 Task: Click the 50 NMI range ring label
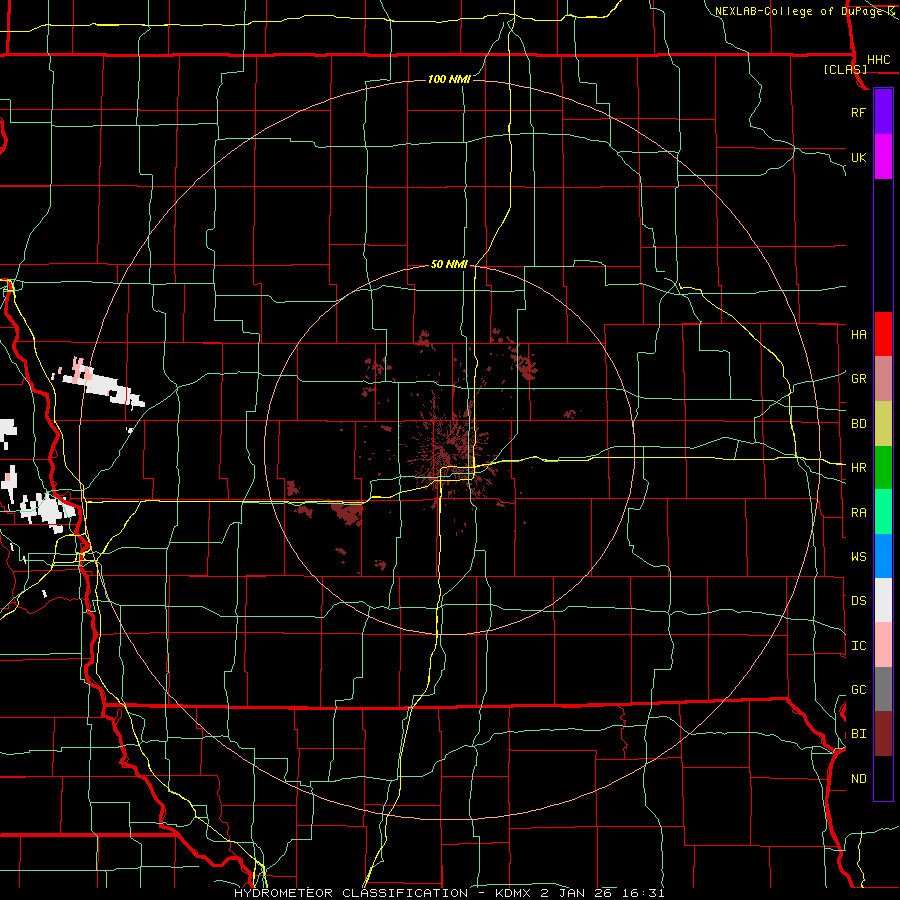click(449, 265)
